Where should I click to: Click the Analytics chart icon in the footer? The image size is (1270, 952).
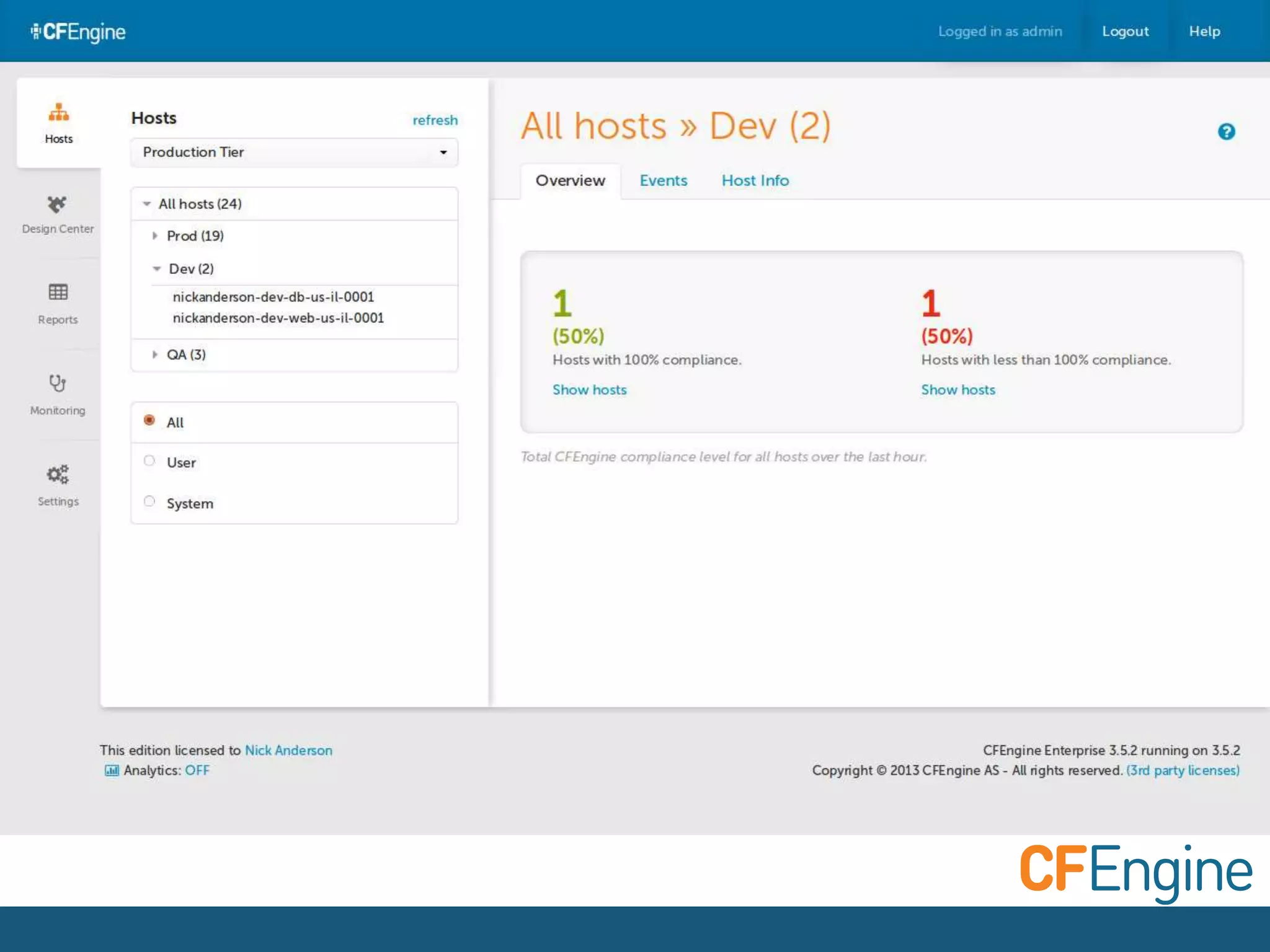pyautogui.click(x=112, y=770)
